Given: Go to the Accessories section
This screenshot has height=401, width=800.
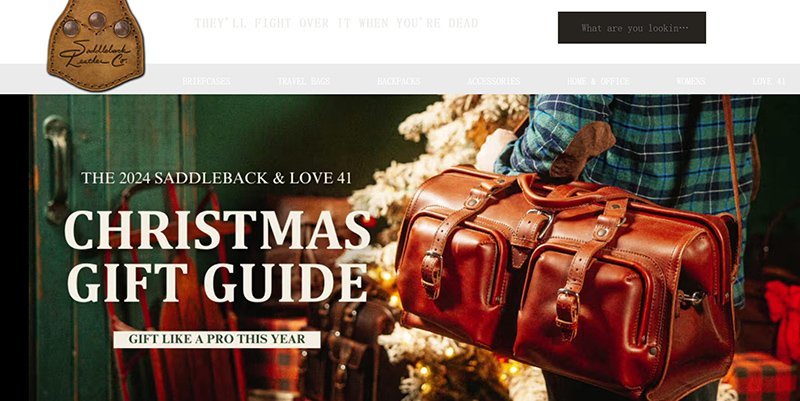Looking at the screenshot, I should point(493,81).
